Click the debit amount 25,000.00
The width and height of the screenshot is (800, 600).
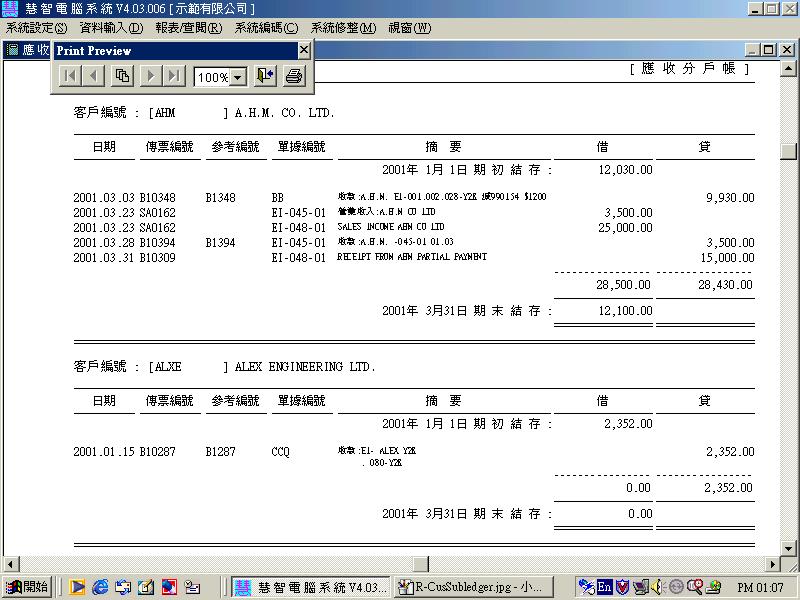(625, 228)
